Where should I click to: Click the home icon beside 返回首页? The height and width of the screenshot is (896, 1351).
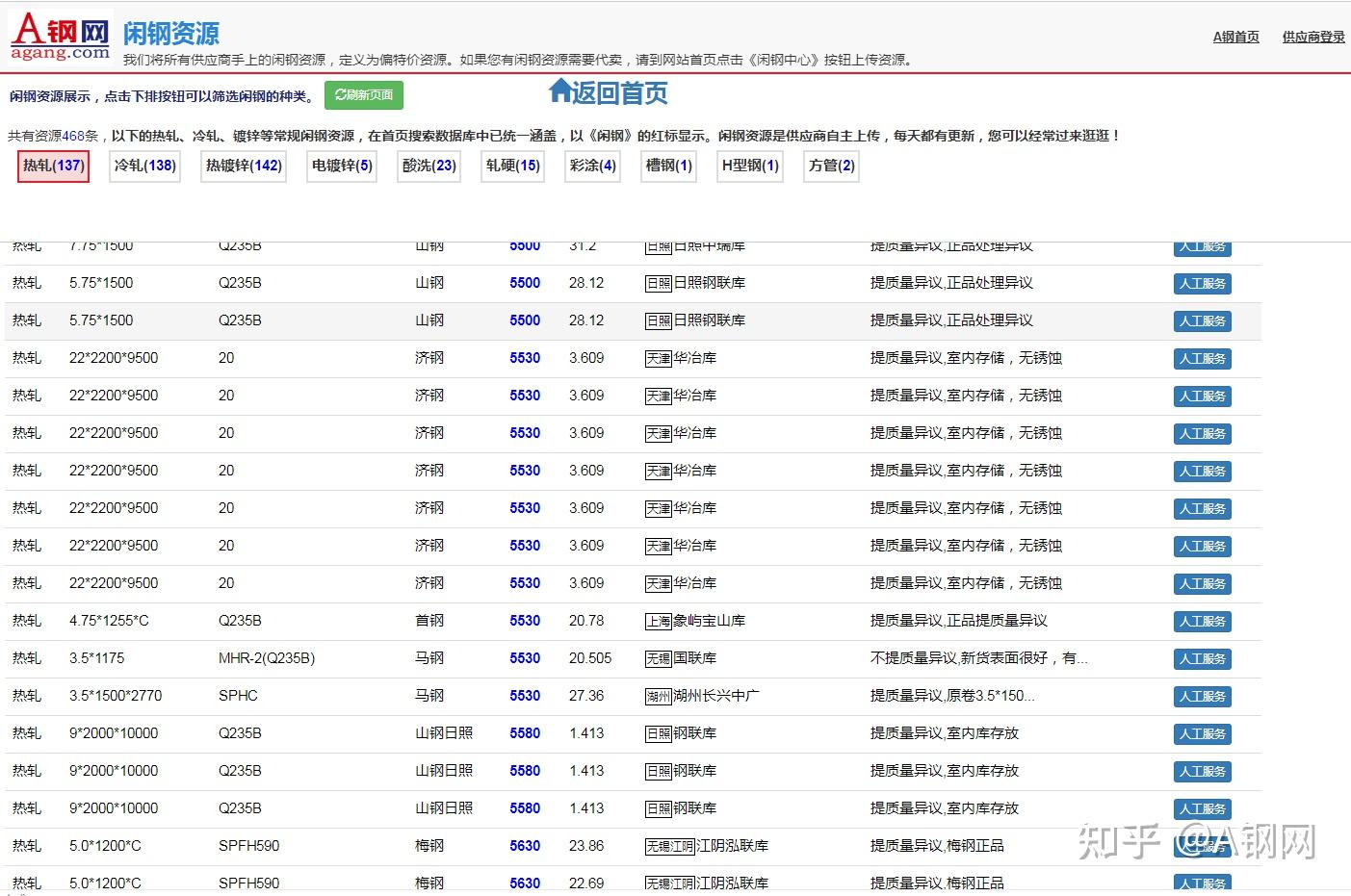click(560, 90)
